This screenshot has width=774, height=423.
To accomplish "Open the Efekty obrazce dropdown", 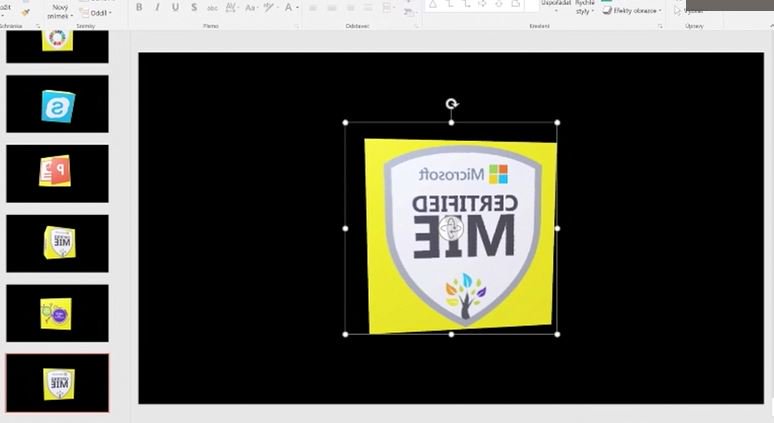I will pyautogui.click(x=633, y=10).
